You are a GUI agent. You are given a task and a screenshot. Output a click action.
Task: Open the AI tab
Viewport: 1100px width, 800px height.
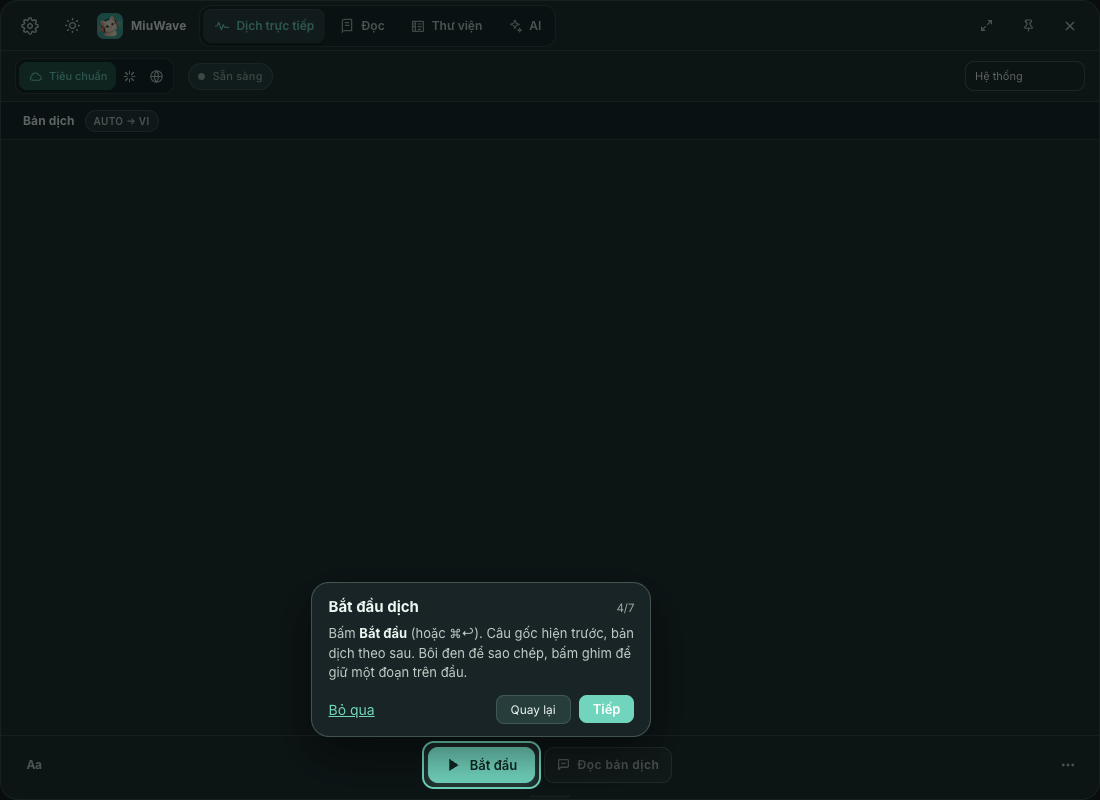click(x=525, y=26)
